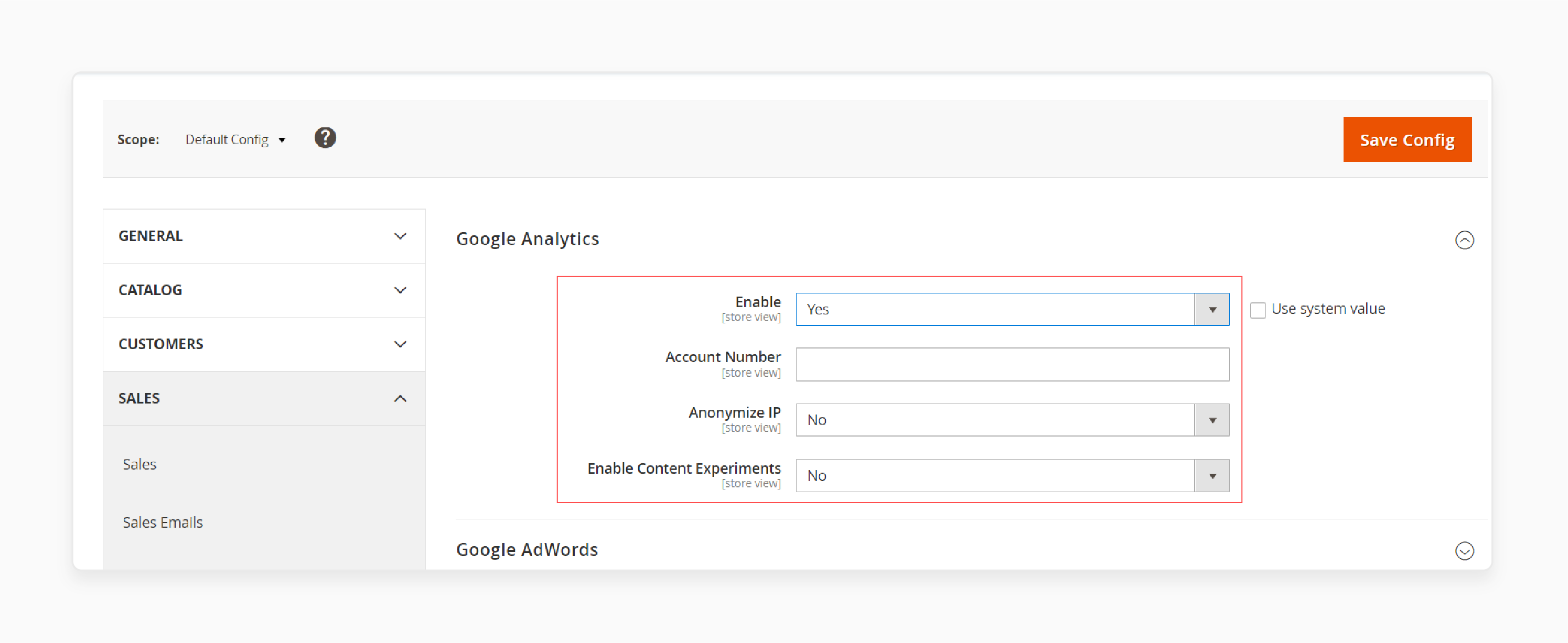
Task: Check the Use system value checkbox
Action: pyautogui.click(x=1258, y=310)
